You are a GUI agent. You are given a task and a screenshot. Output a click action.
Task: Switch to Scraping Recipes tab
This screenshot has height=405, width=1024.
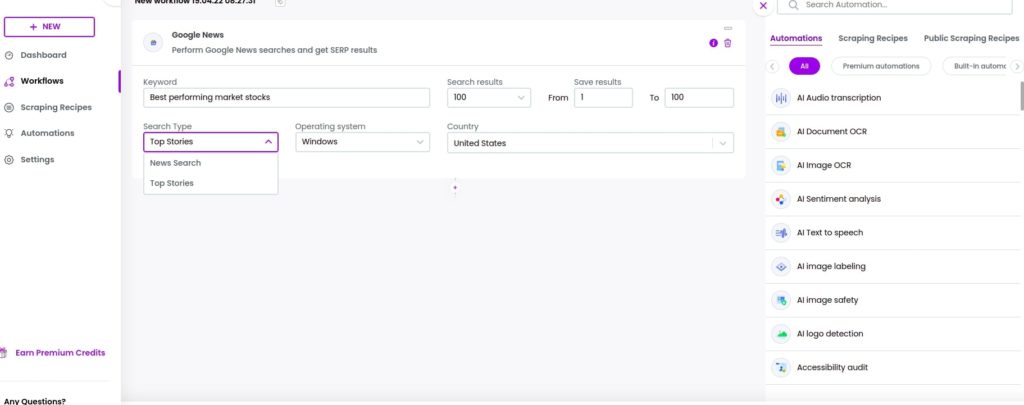point(873,39)
